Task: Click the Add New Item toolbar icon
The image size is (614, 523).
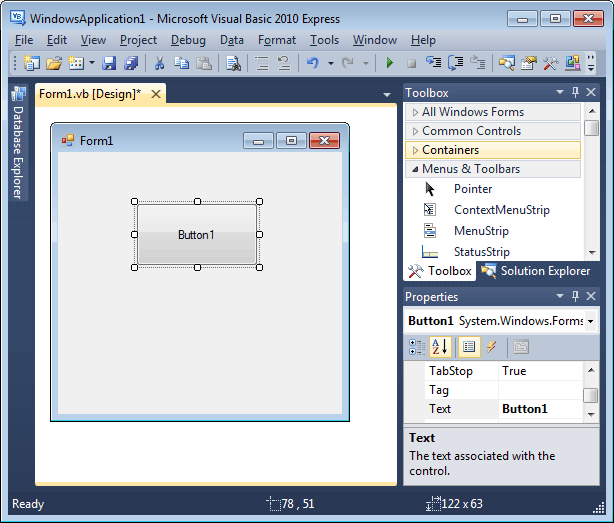Action: pyautogui.click(x=76, y=63)
